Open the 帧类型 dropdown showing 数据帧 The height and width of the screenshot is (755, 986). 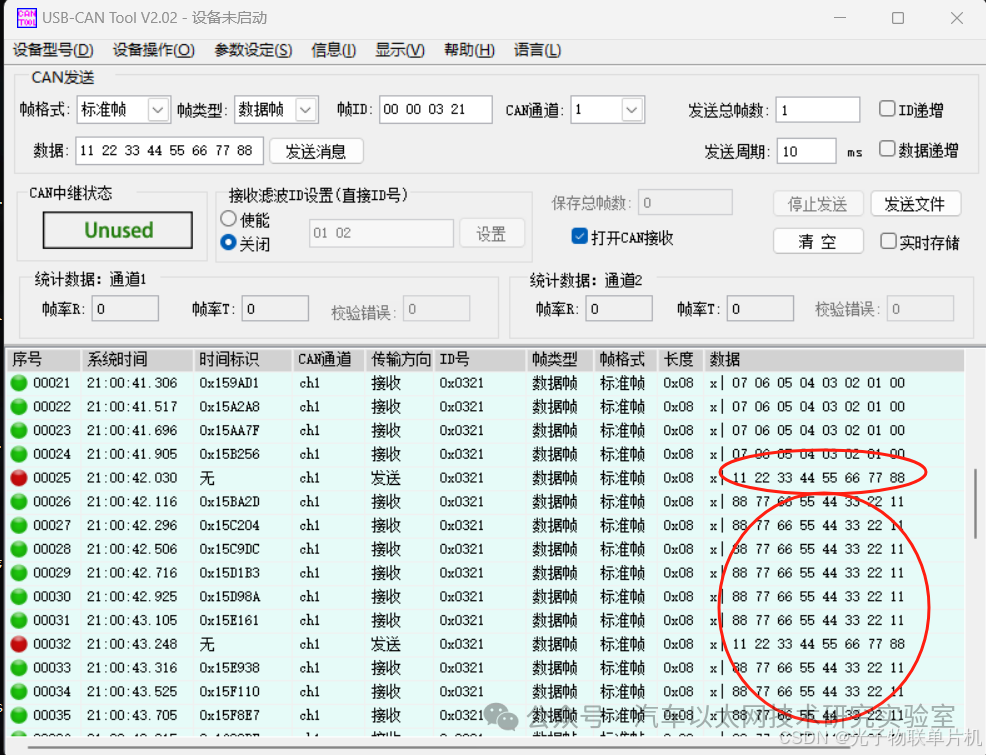(305, 109)
